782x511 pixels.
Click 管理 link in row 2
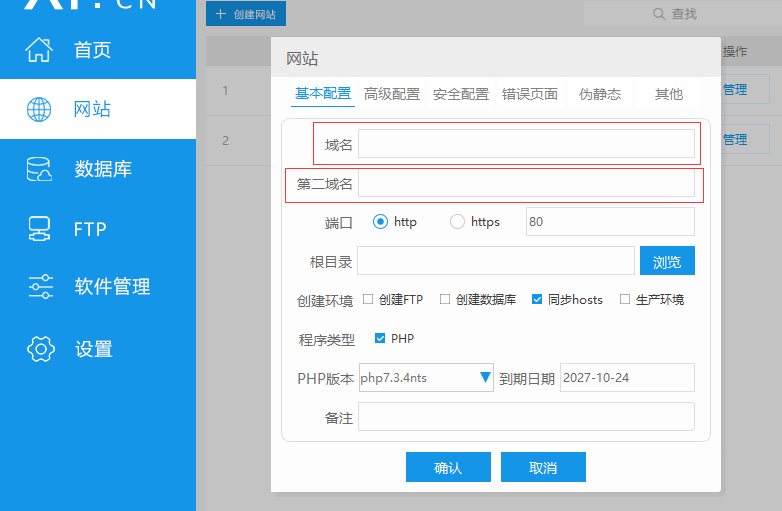click(735, 140)
